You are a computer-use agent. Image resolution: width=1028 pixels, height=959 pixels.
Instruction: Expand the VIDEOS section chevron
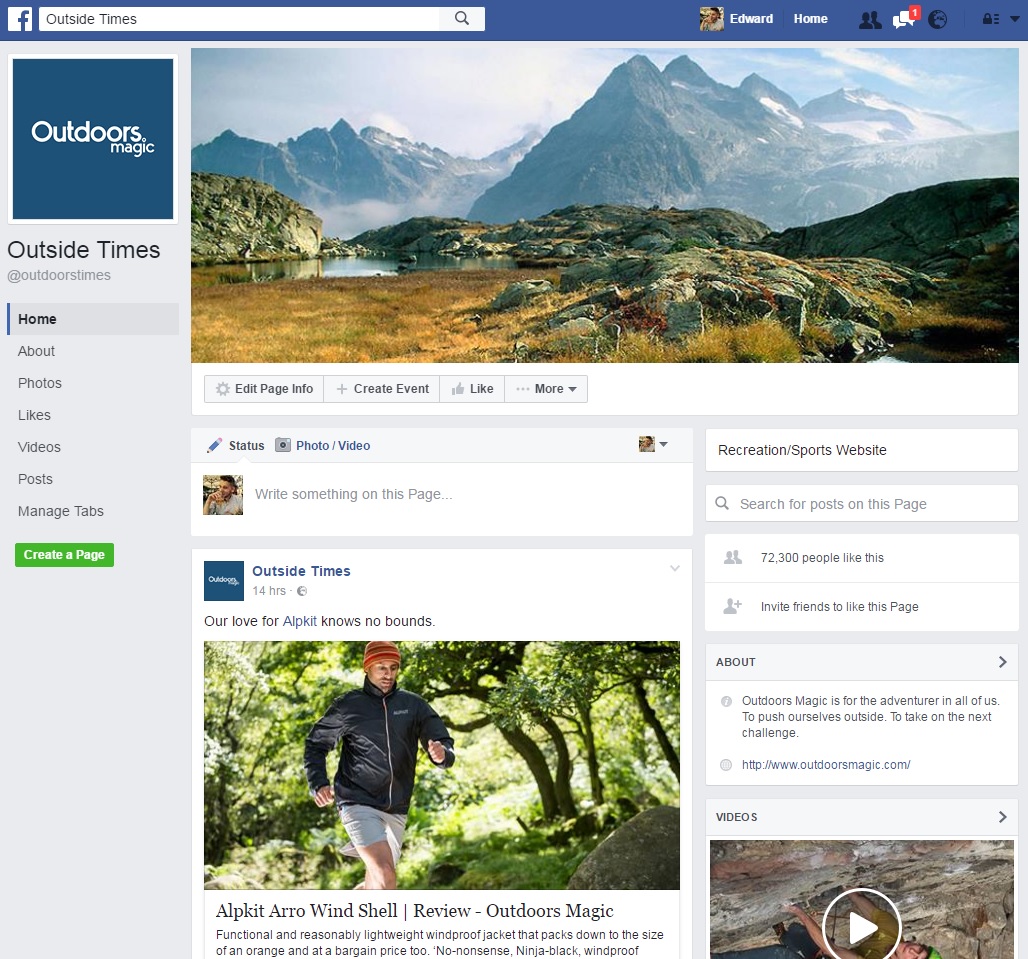pos(1002,817)
